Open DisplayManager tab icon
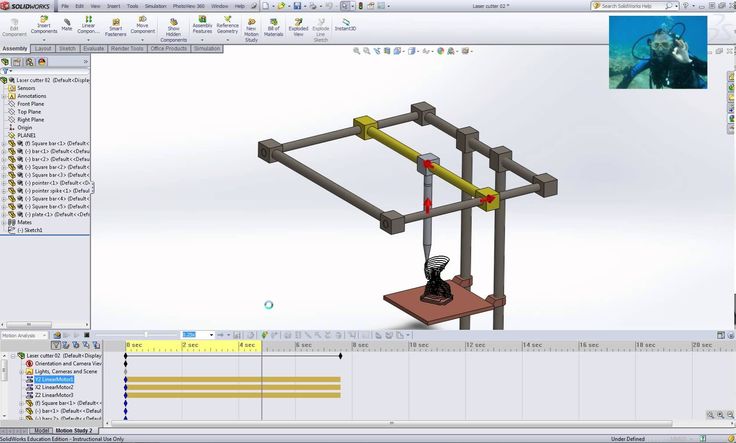 (42, 61)
